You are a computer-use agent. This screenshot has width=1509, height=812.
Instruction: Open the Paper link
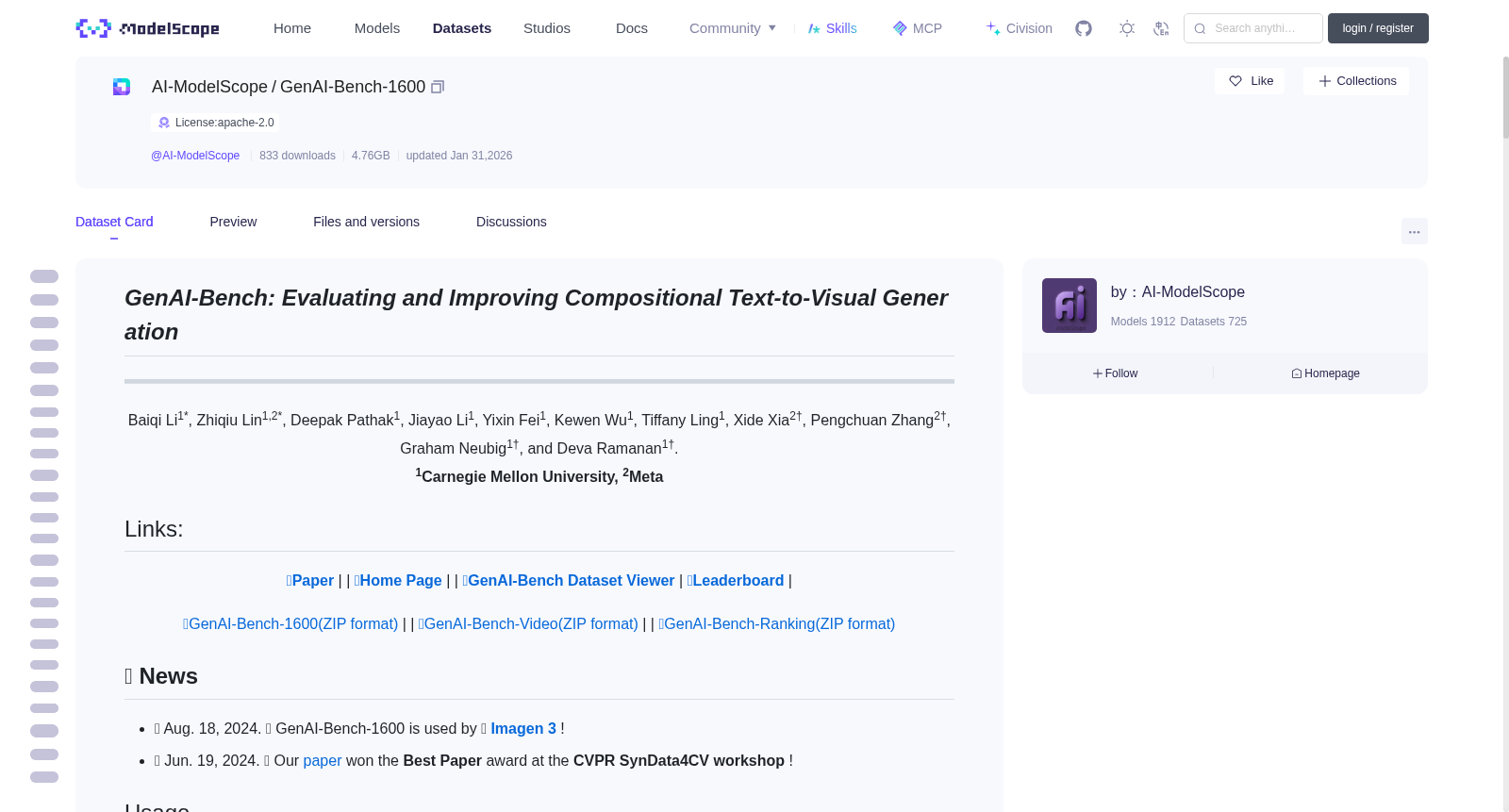[310, 581]
